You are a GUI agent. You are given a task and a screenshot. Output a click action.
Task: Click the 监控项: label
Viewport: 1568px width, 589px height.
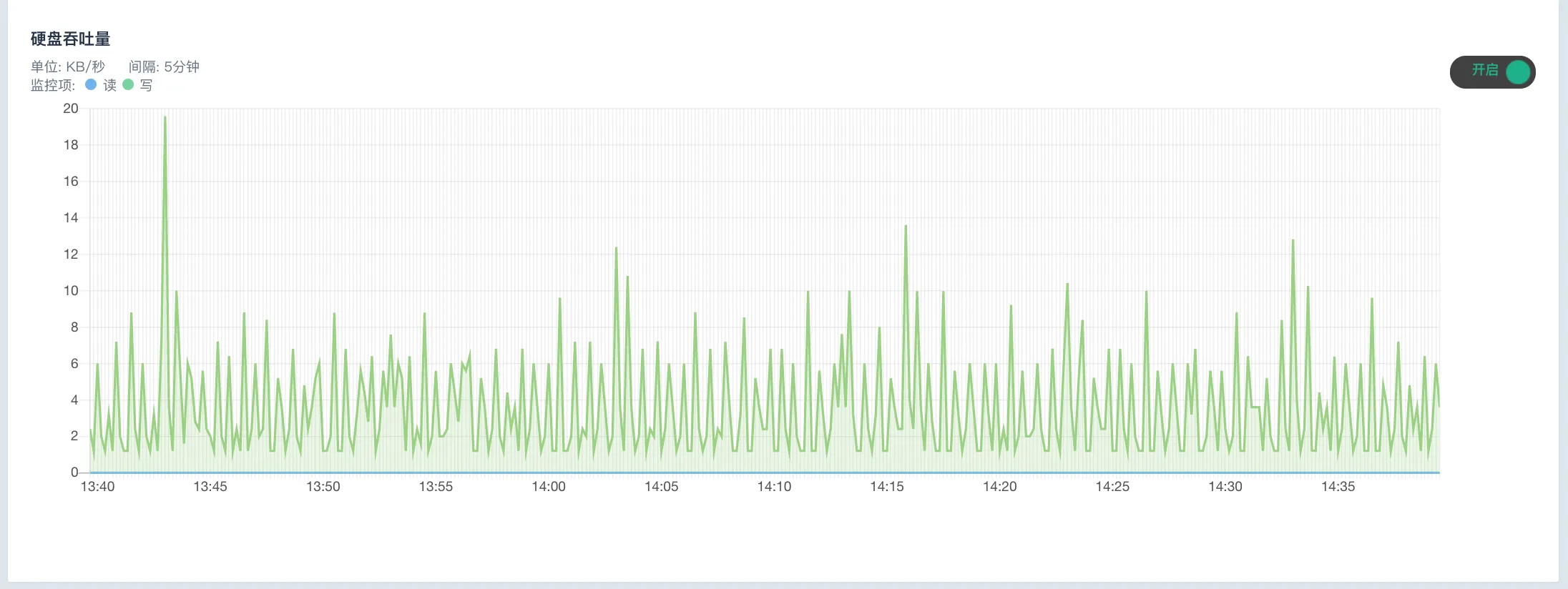(52, 85)
